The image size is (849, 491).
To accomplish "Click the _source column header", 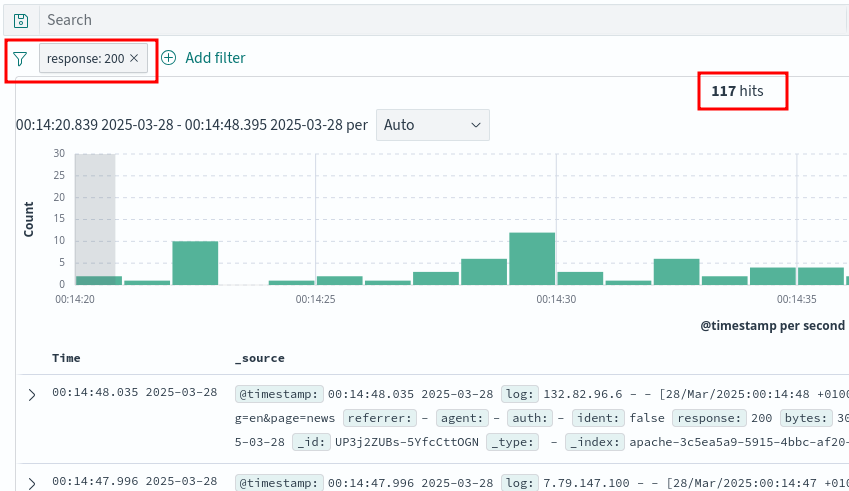I will coord(259,358).
